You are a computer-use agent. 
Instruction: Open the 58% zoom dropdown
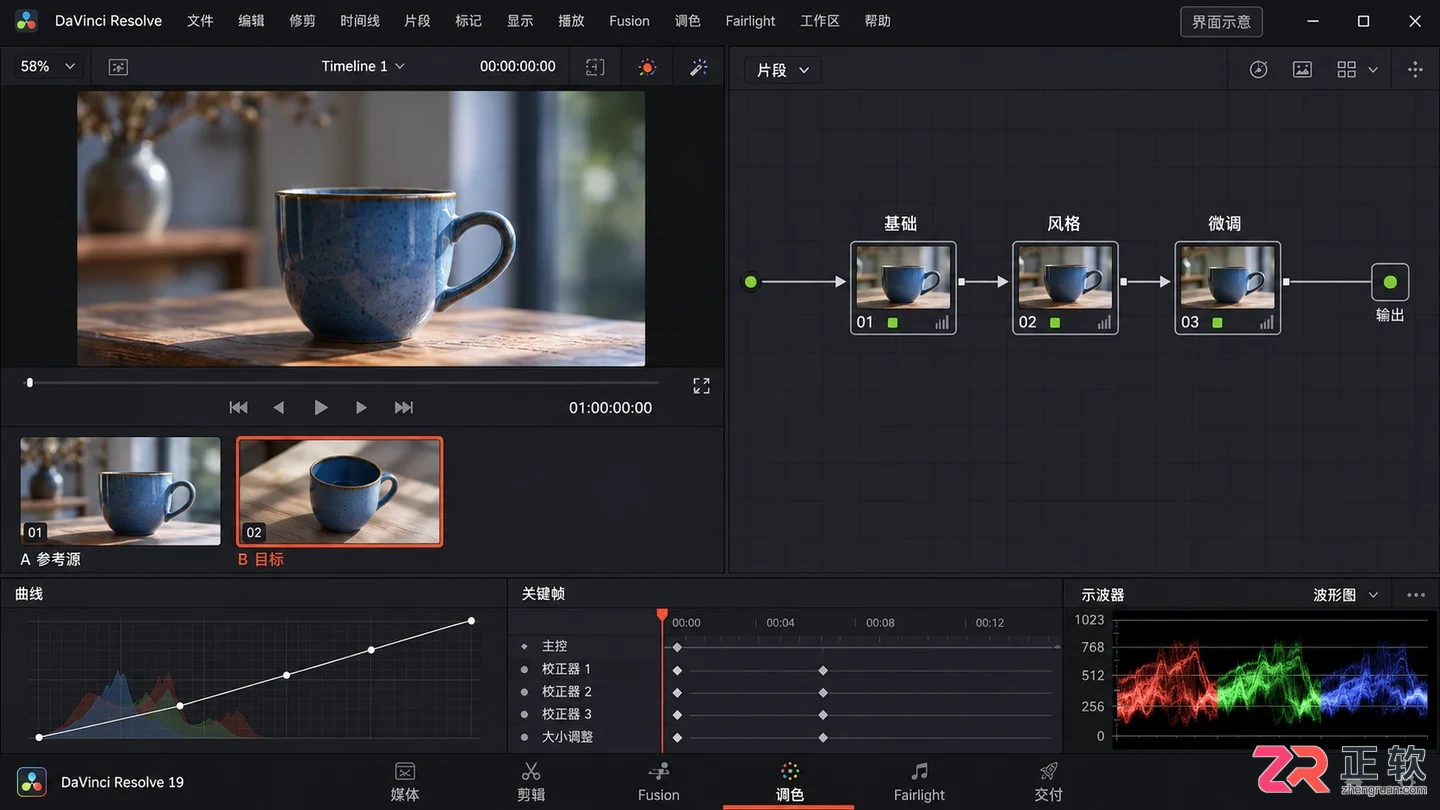48,66
